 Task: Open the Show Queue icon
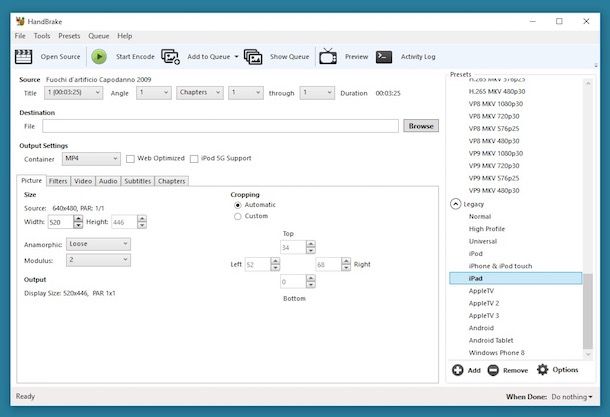253,57
